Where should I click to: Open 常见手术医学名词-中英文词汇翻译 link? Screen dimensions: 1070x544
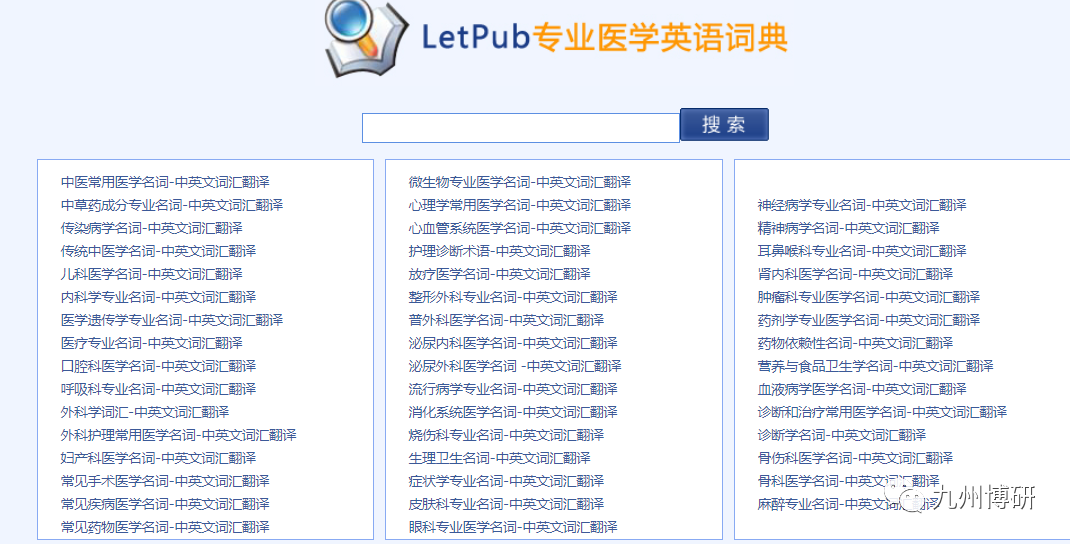tap(165, 481)
